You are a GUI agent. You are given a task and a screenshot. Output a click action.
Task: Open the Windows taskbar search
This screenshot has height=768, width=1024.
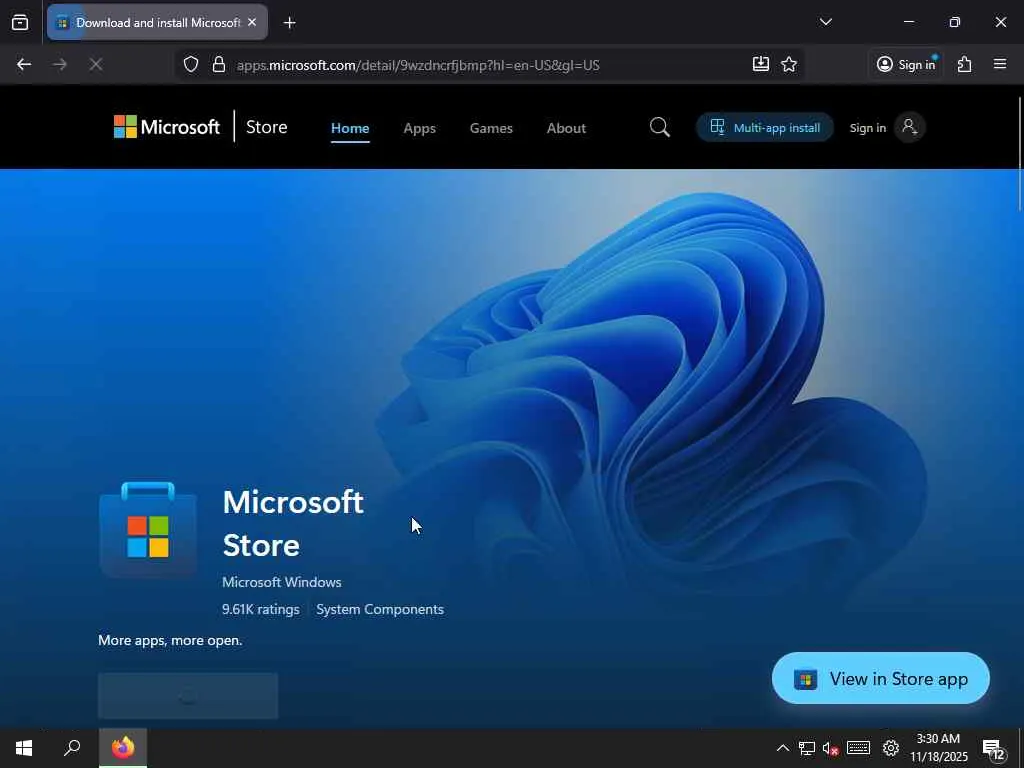72,748
